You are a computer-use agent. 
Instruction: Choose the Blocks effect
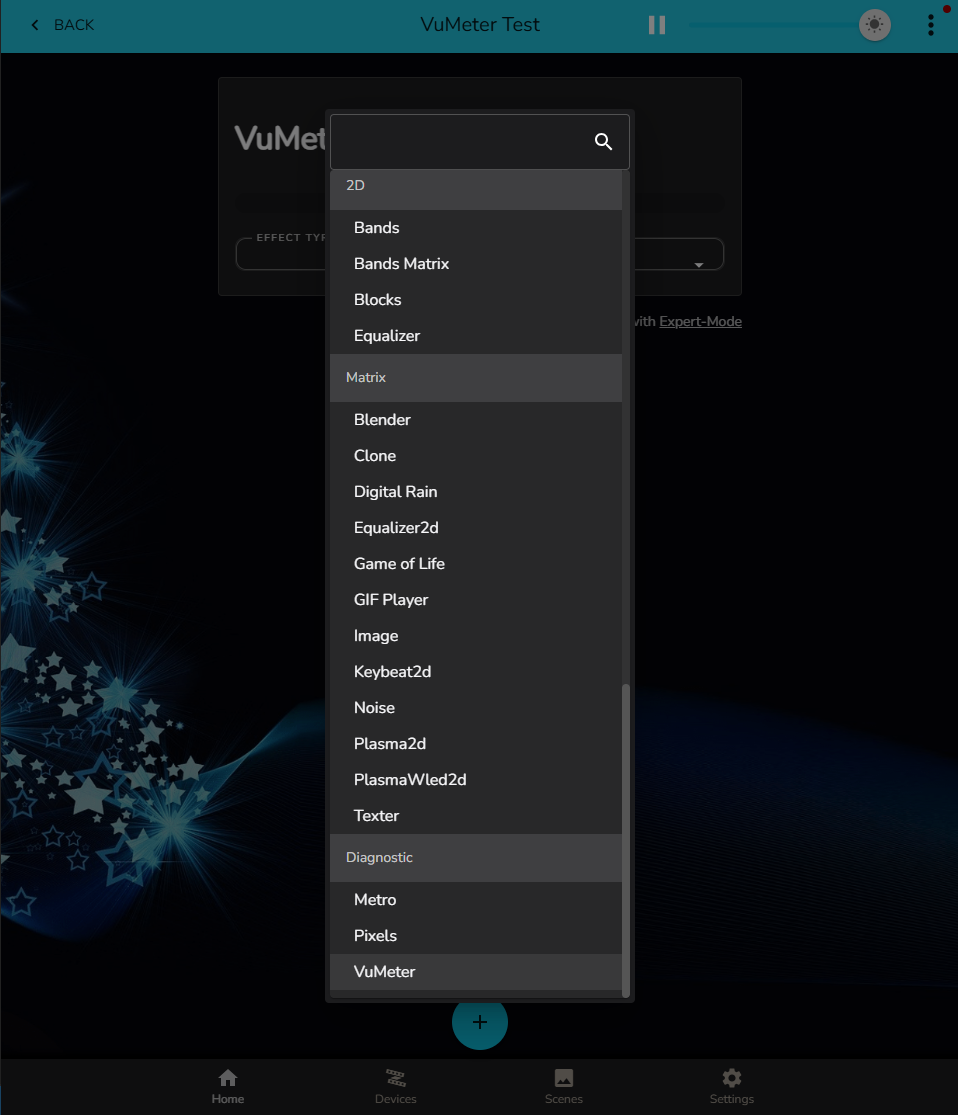pos(476,299)
